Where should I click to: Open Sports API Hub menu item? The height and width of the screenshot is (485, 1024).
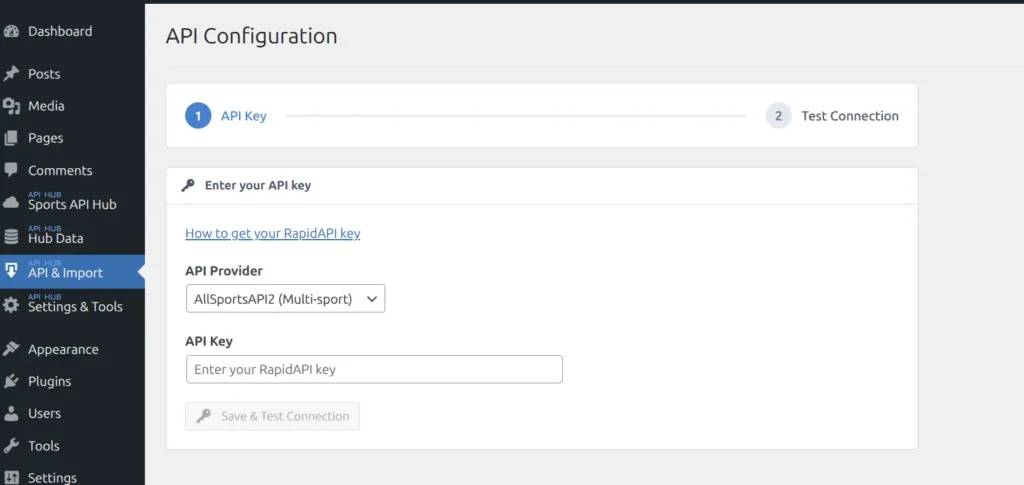click(72, 203)
